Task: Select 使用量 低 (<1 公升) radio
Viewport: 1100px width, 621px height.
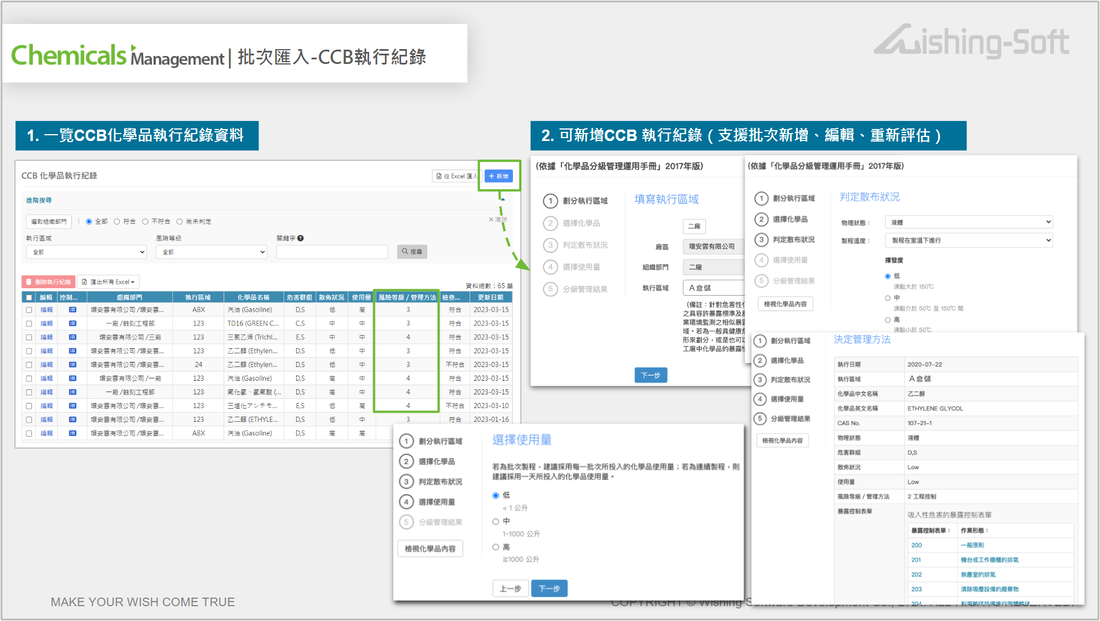Action: tap(495, 495)
